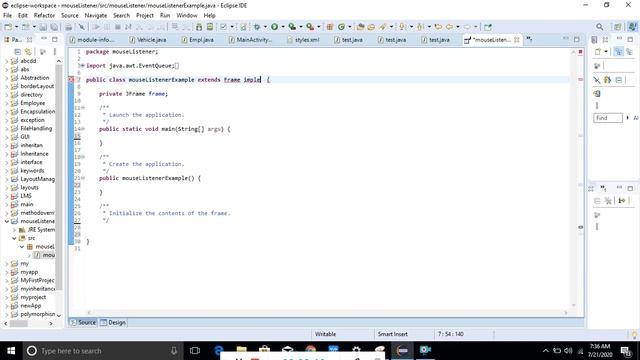640x360 pixels.
Task: Switch to MainActivity editor tab
Action: click(x=250, y=40)
